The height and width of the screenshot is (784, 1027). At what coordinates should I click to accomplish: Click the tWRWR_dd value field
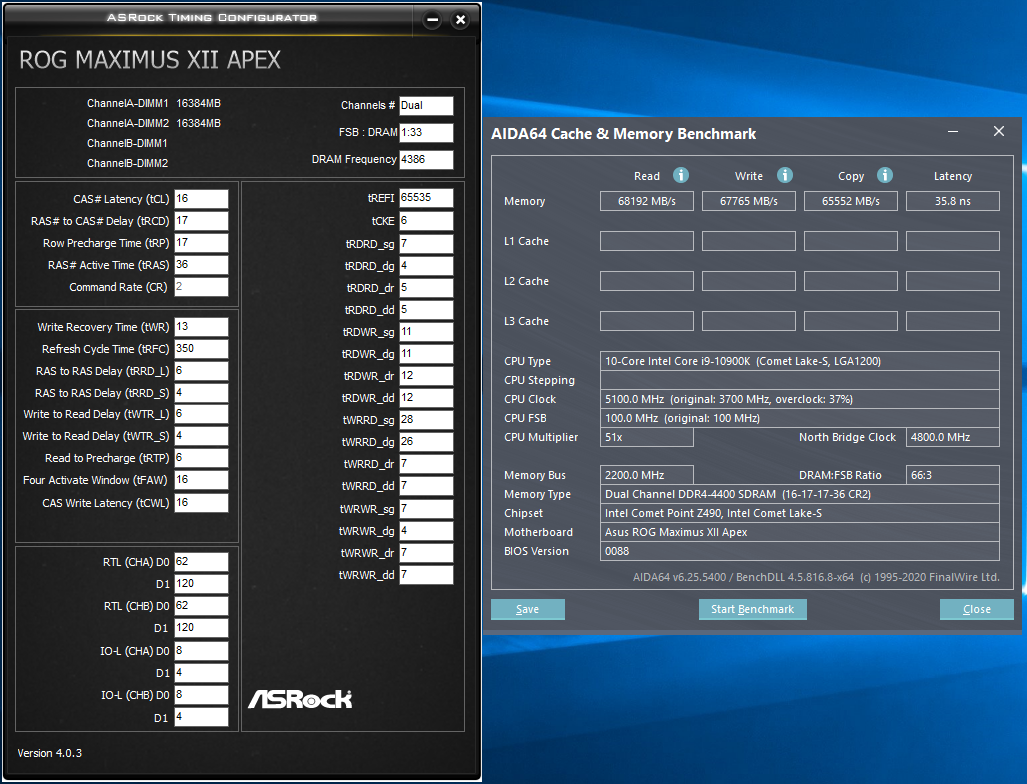pos(426,575)
